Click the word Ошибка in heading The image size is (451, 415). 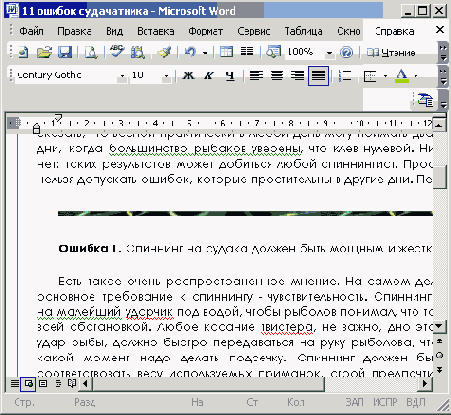tap(84, 249)
